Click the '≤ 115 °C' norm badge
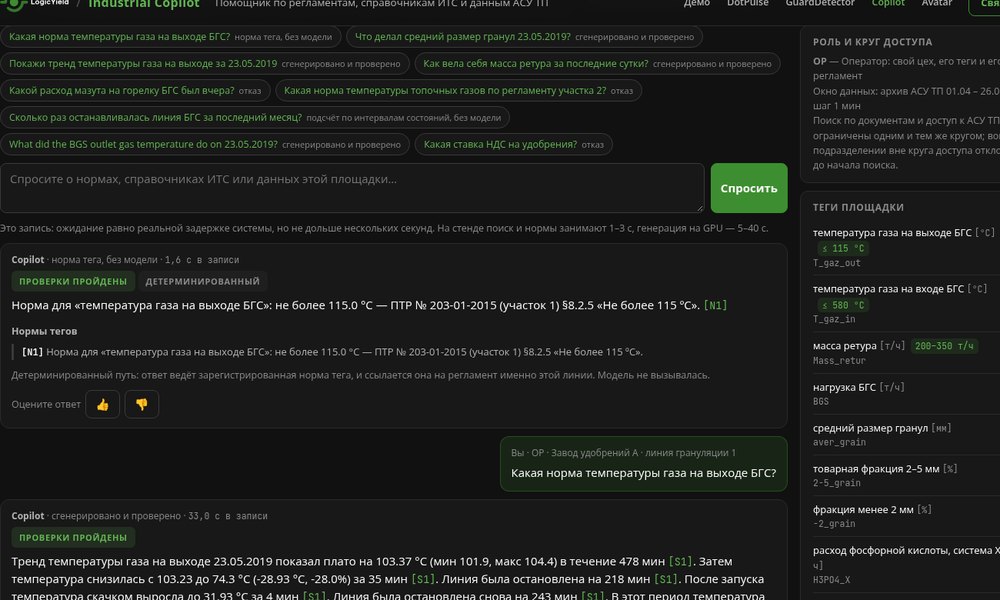This screenshot has height=600, width=1000. [842, 249]
